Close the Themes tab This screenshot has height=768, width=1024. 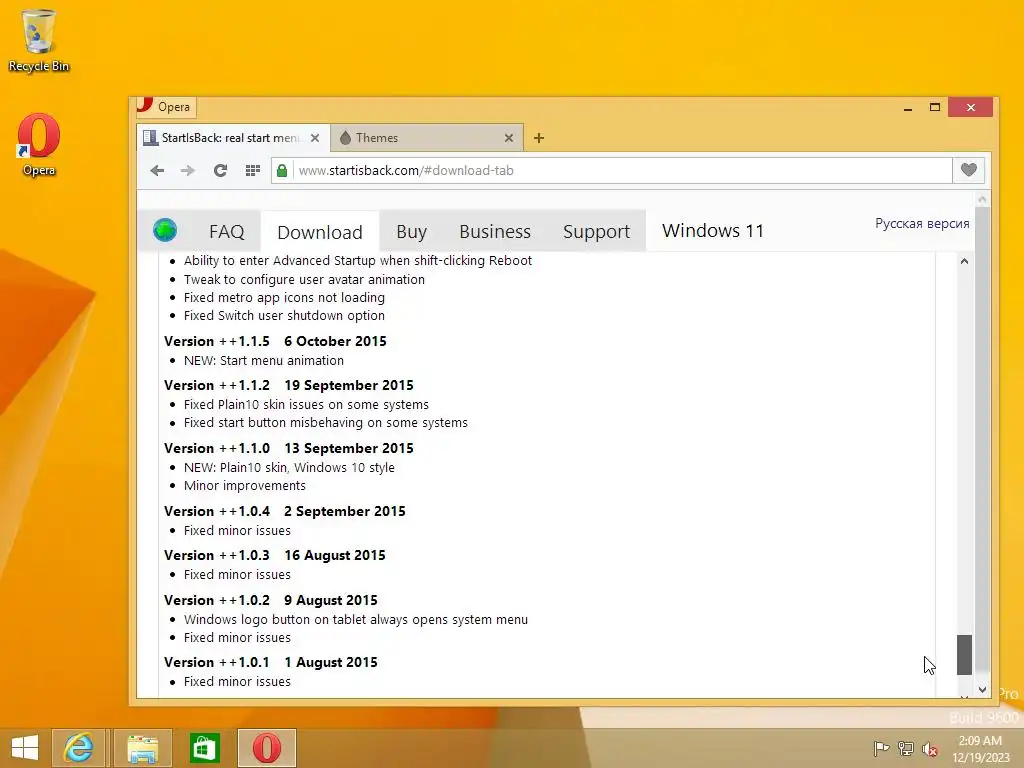509,138
